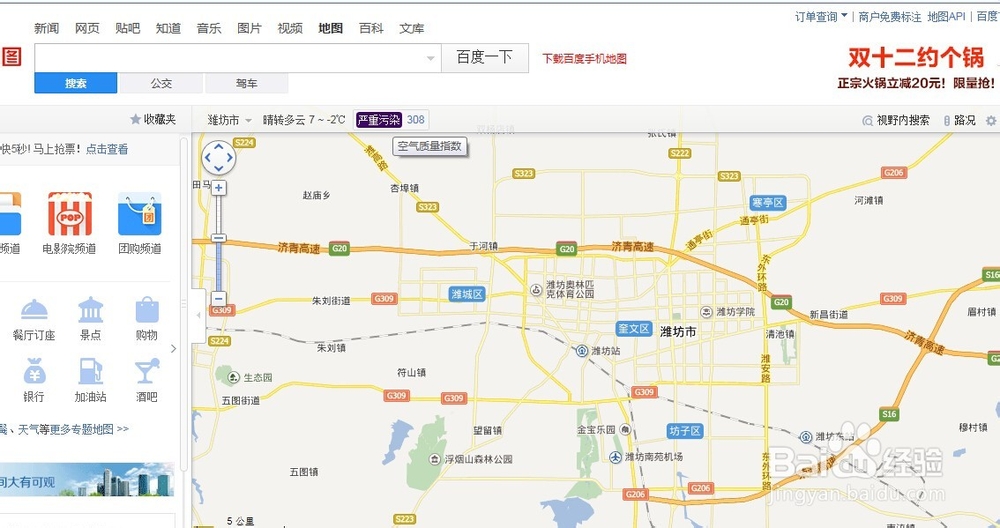Select the 酒吧 bar icon
Image resolution: width=1000 pixels, height=528 pixels.
pyautogui.click(x=147, y=371)
